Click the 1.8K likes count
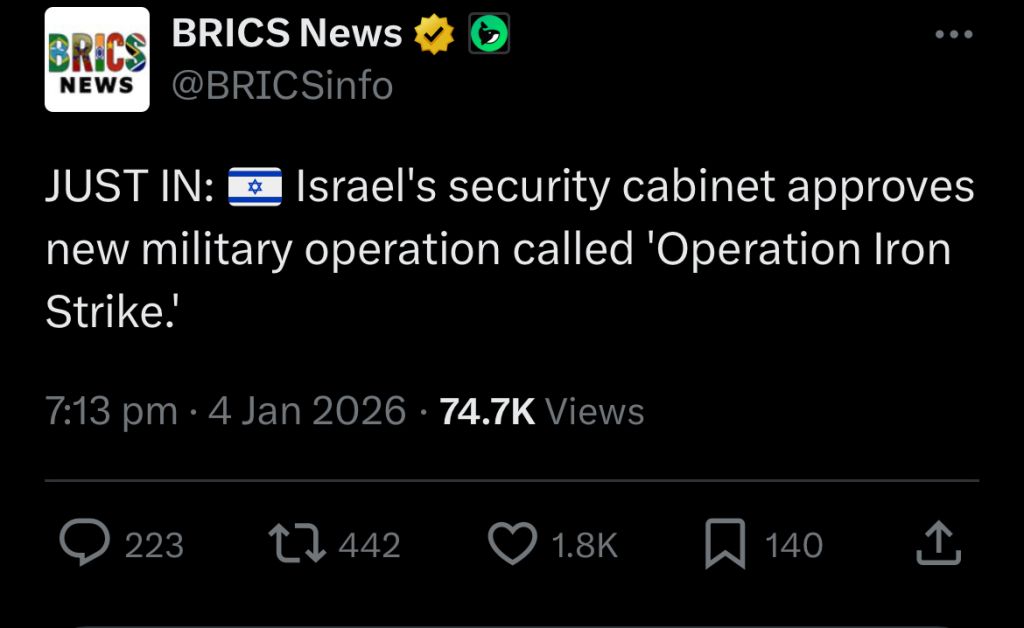The height and width of the screenshot is (628, 1024). coord(585,545)
